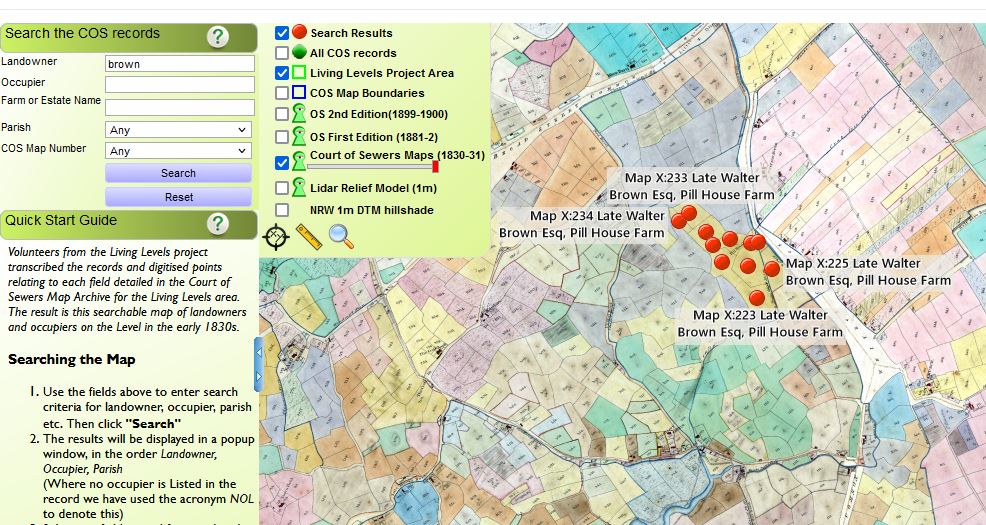The height and width of the screenshot is (525, 986).
Task: Click the OS First Edition eye icon
Action: (x=299, y=136)
